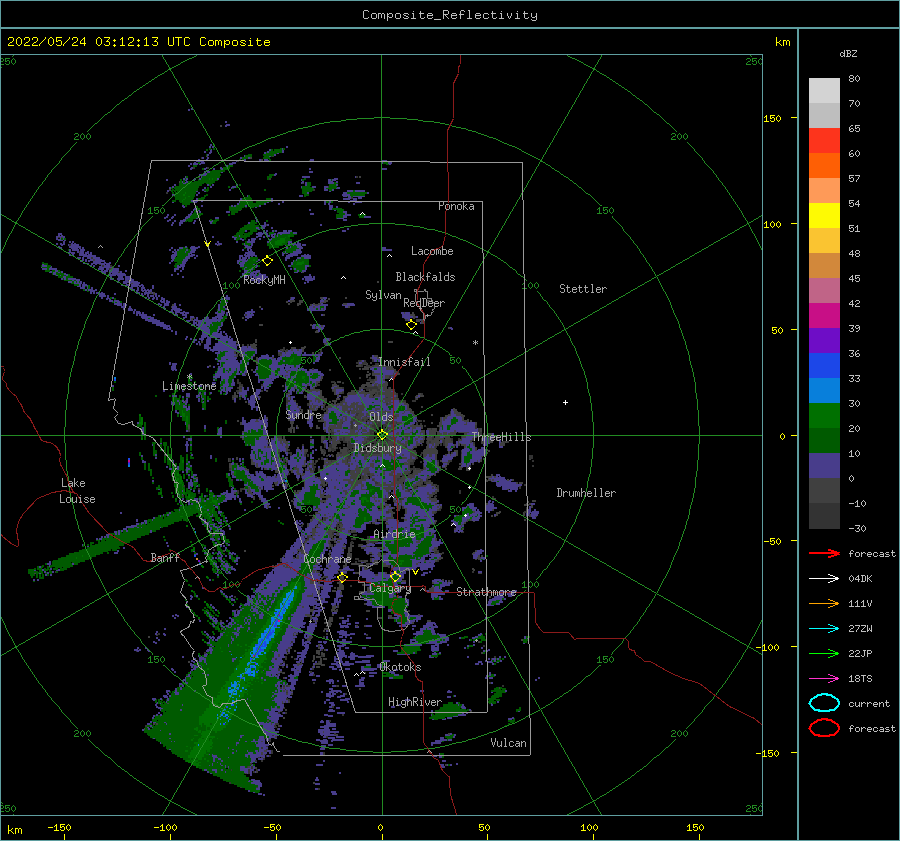This screenshot has width=900, height=841.
Task: Click the Lacombe town label
Action: 432,251
